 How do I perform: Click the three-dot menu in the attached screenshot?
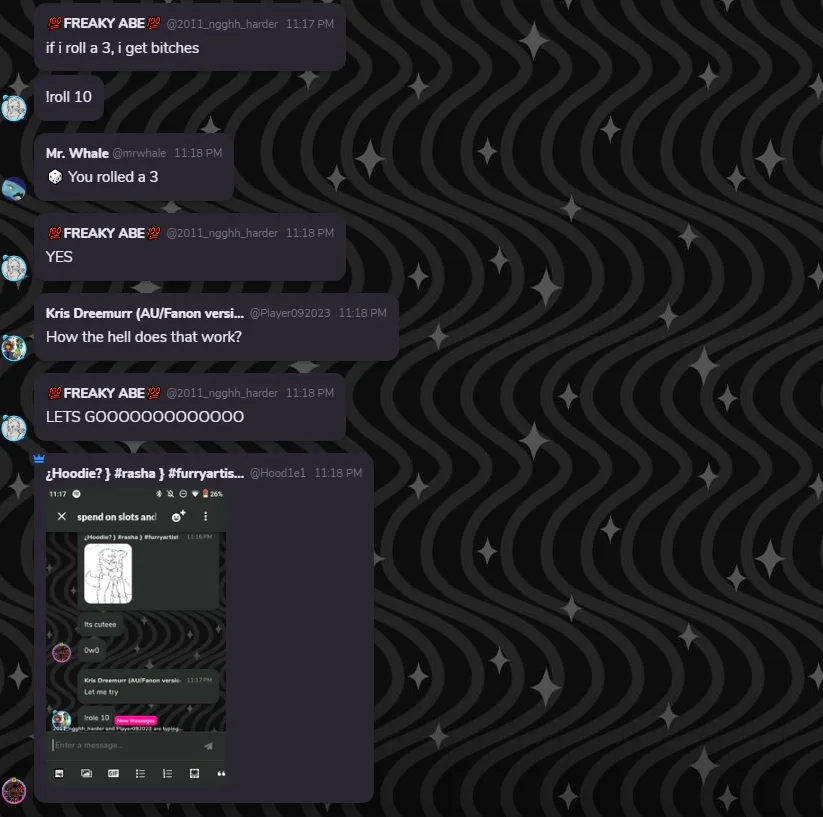coord(206,517)
